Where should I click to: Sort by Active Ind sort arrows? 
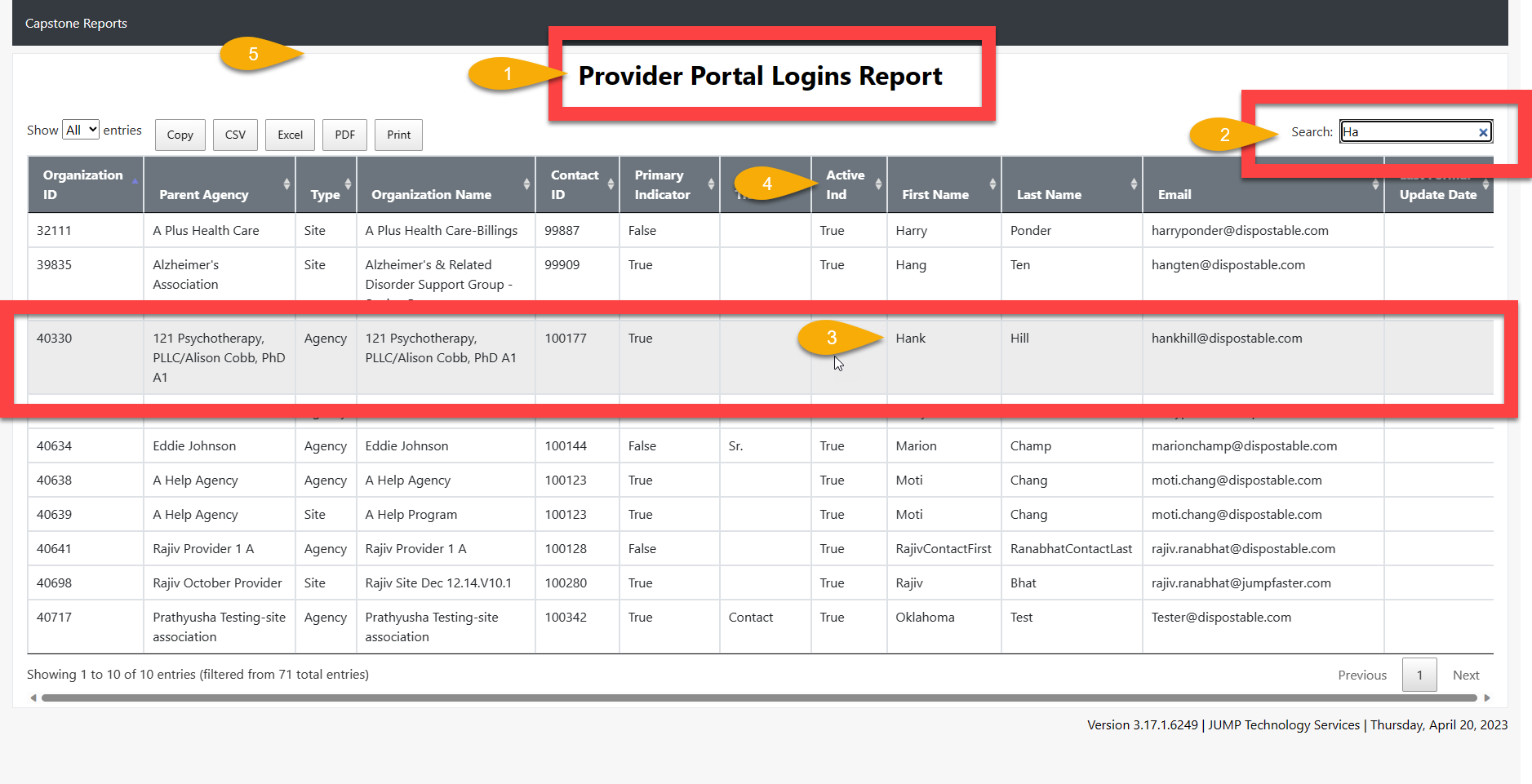(878, 184)
